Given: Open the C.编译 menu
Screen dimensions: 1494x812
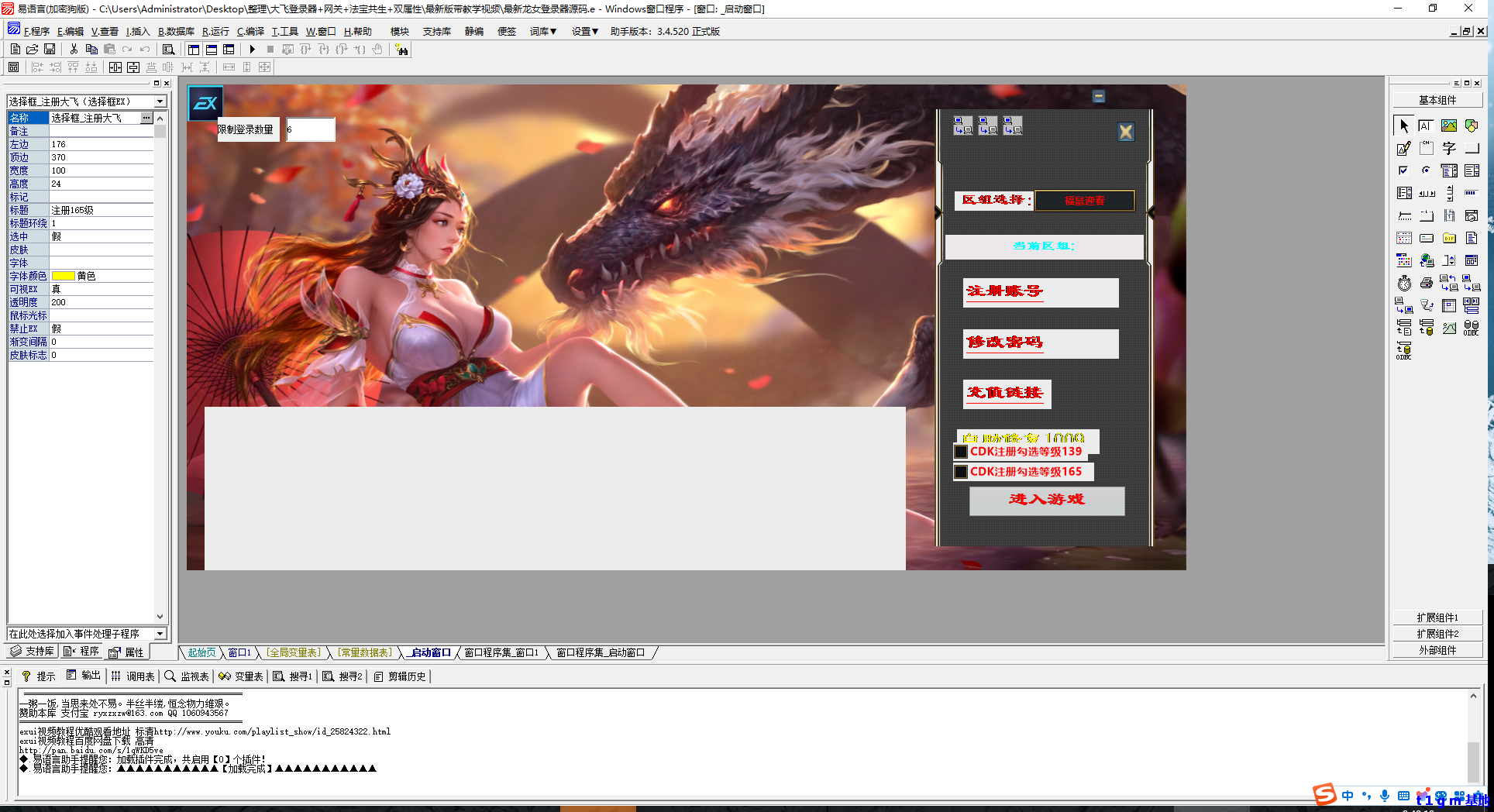Looking at the screenshot, I should coord(250,32).
